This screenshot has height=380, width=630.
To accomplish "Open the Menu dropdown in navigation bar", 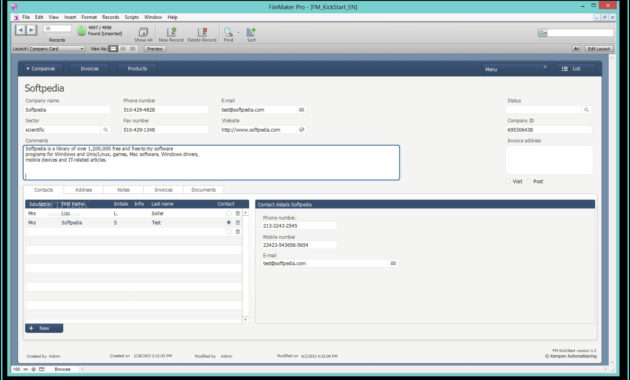I will 515,69.
